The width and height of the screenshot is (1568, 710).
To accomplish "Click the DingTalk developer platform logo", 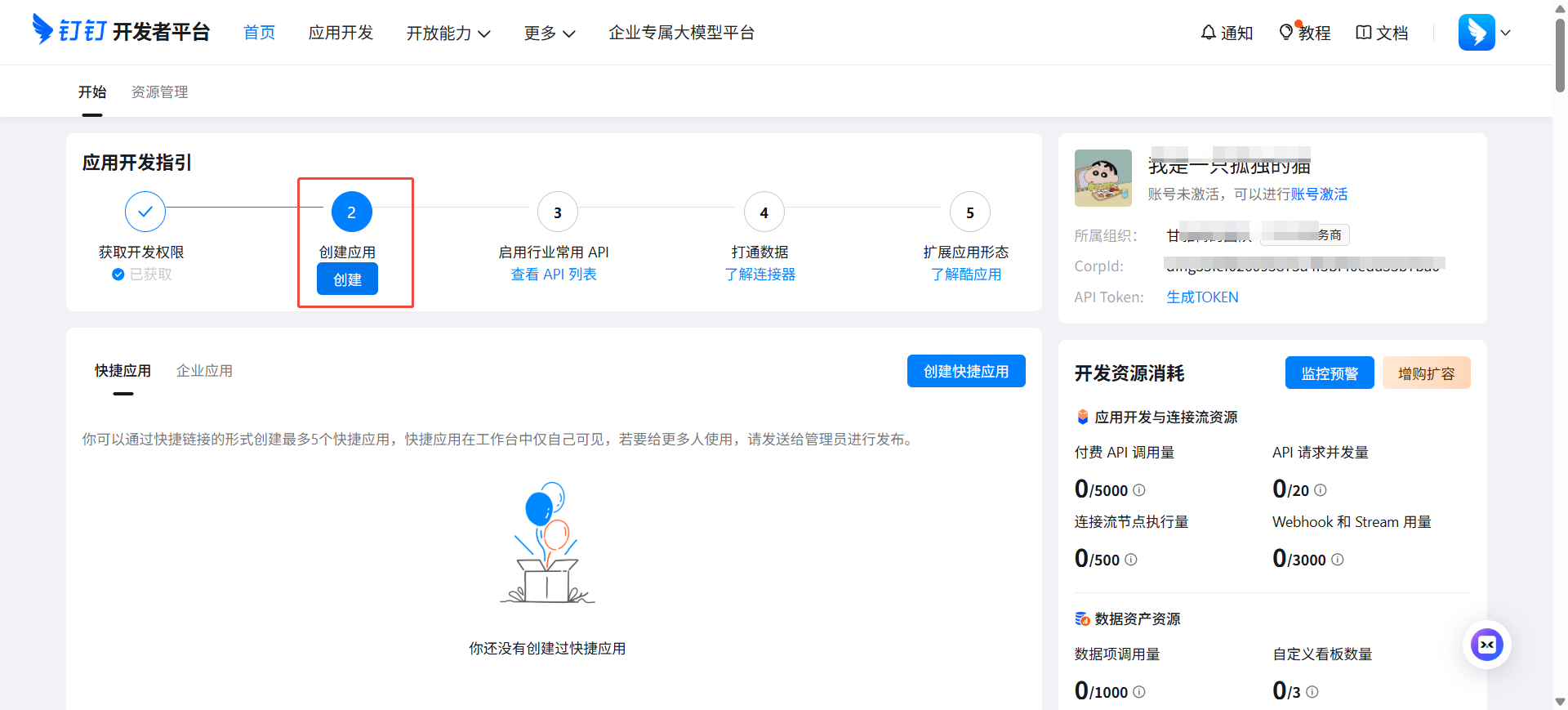I will click(121, 30).
